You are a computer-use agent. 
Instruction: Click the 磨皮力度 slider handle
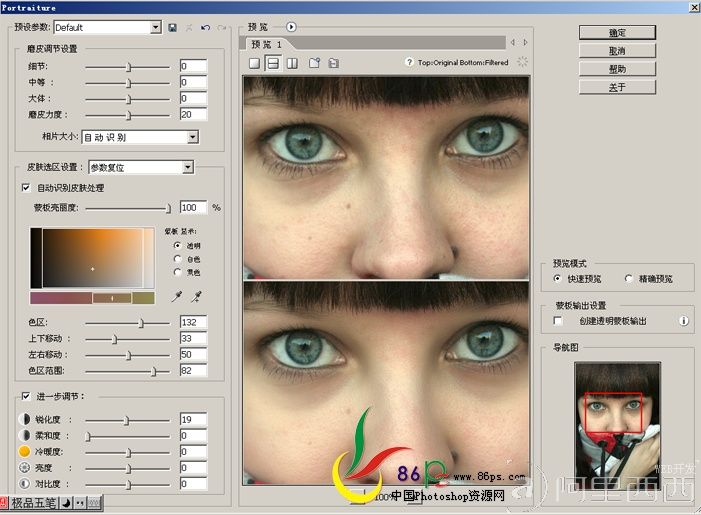coord(129,115)
